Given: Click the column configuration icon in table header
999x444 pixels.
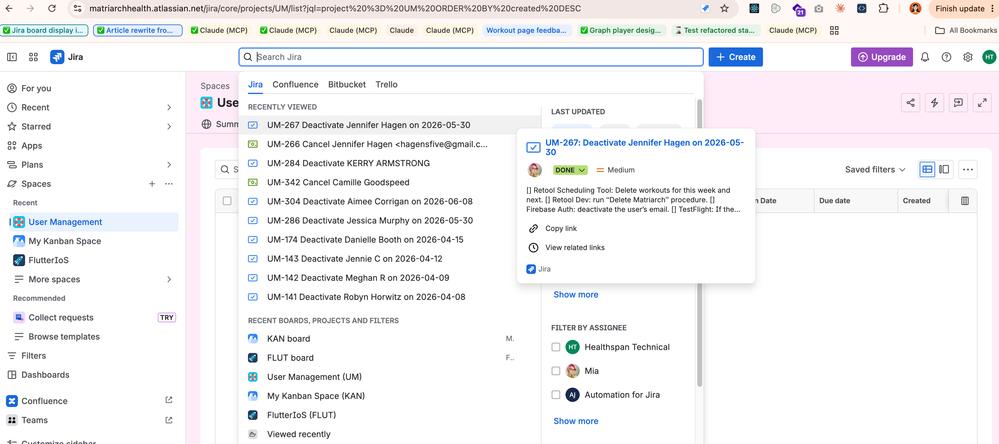Looking at the screenshot, I should point(965,201).
